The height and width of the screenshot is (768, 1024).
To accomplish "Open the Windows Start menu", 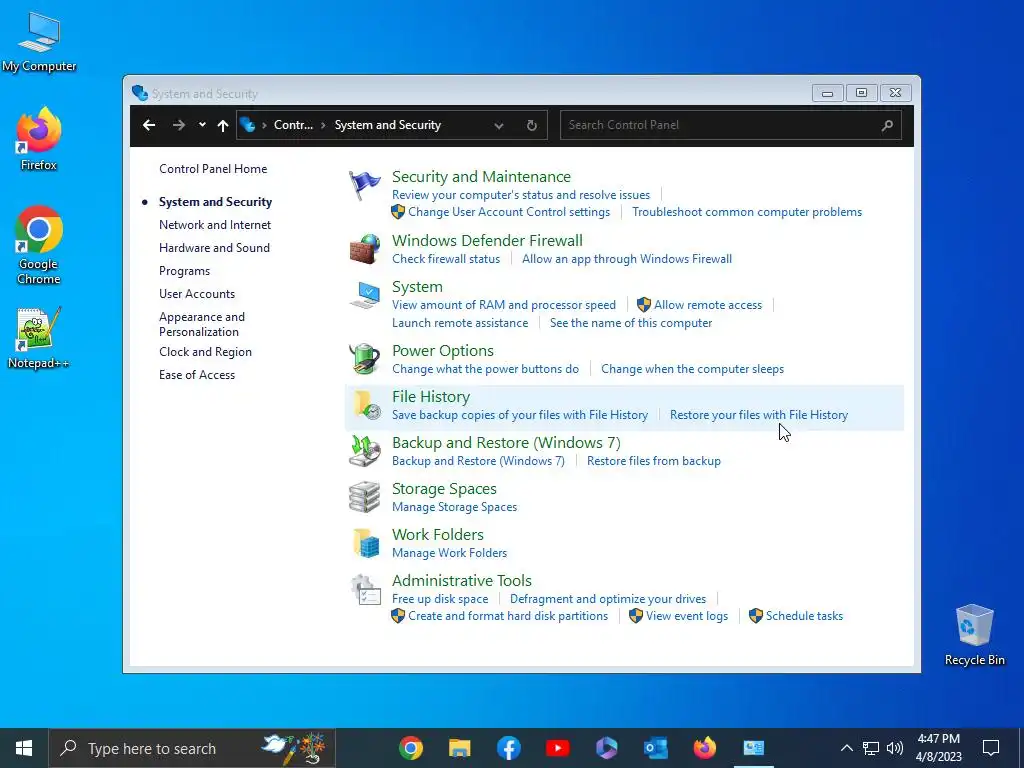I will 24,748.
